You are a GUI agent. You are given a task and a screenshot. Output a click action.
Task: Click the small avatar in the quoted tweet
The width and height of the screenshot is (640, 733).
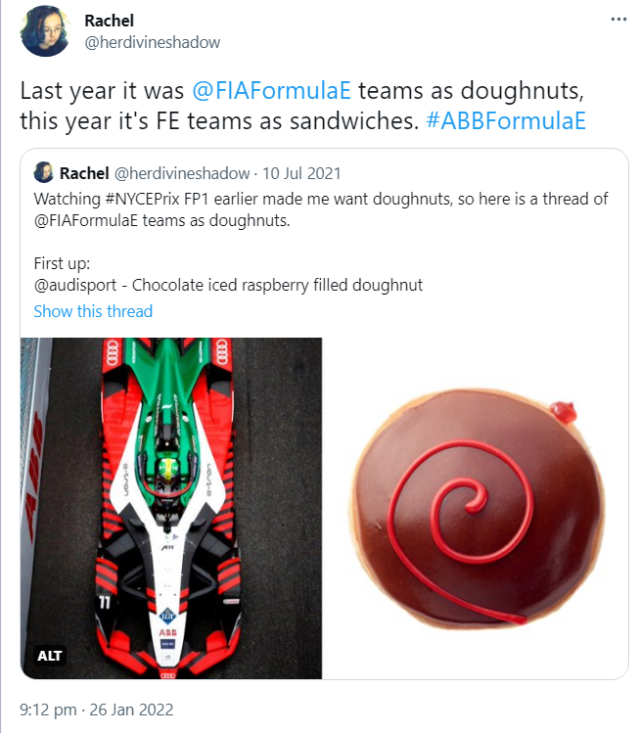[x=43, y=173]
